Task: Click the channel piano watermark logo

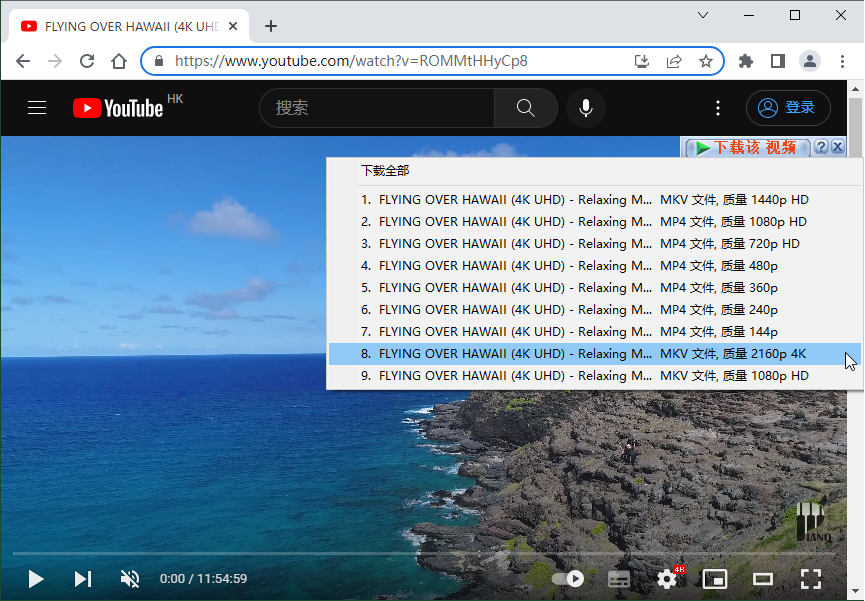Action: pos(814,521)
